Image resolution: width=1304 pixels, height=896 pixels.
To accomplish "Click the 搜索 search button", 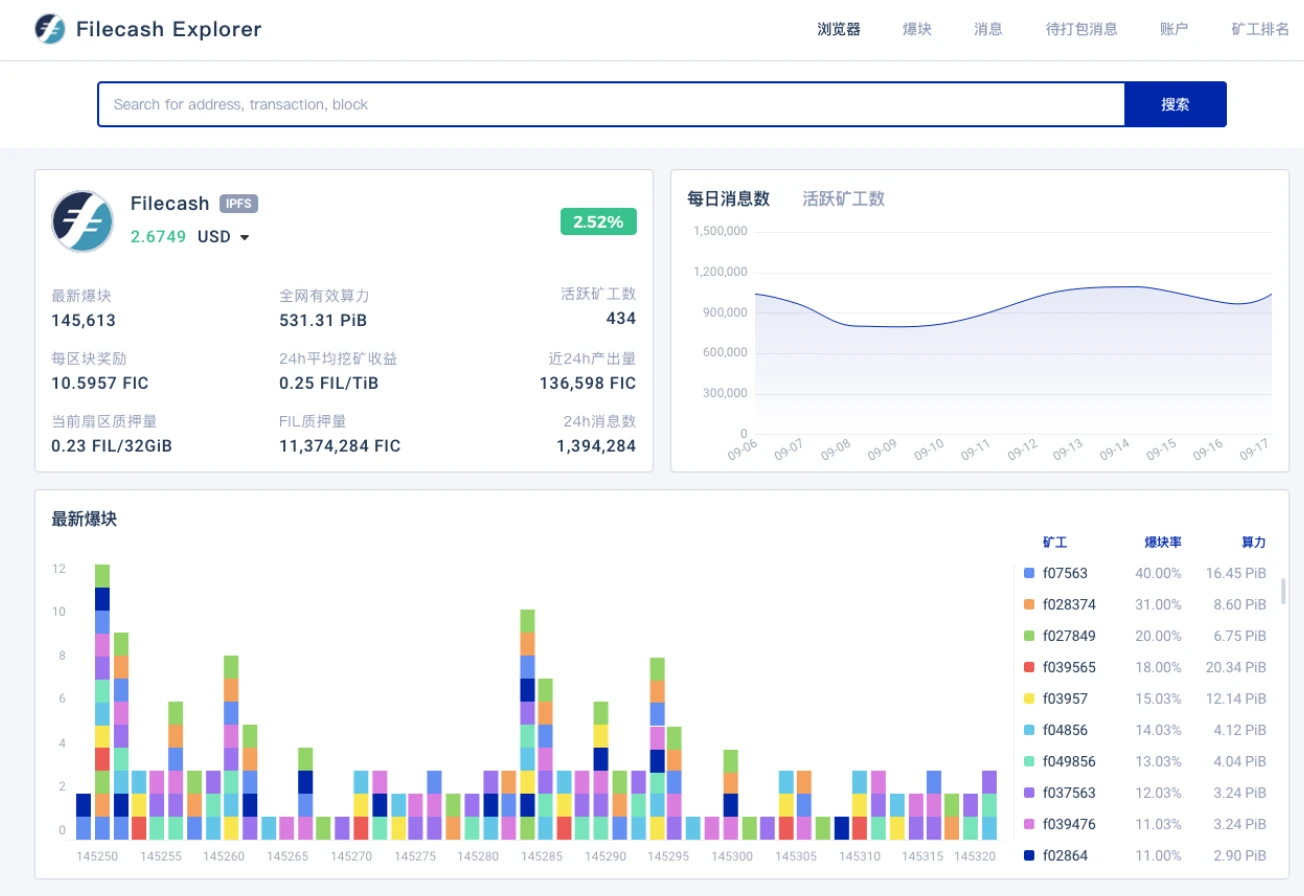I will point(1175,104).
